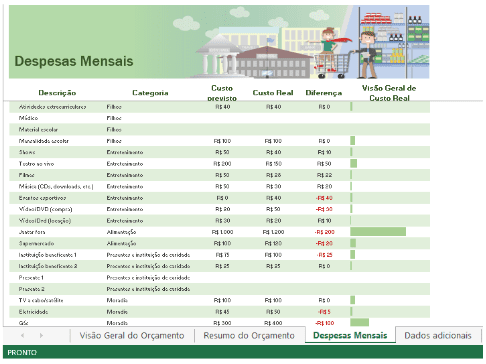Click the Instituição beneficente 2 cell
The width and height of the screenshot is (486, 364).
point(48,266)
